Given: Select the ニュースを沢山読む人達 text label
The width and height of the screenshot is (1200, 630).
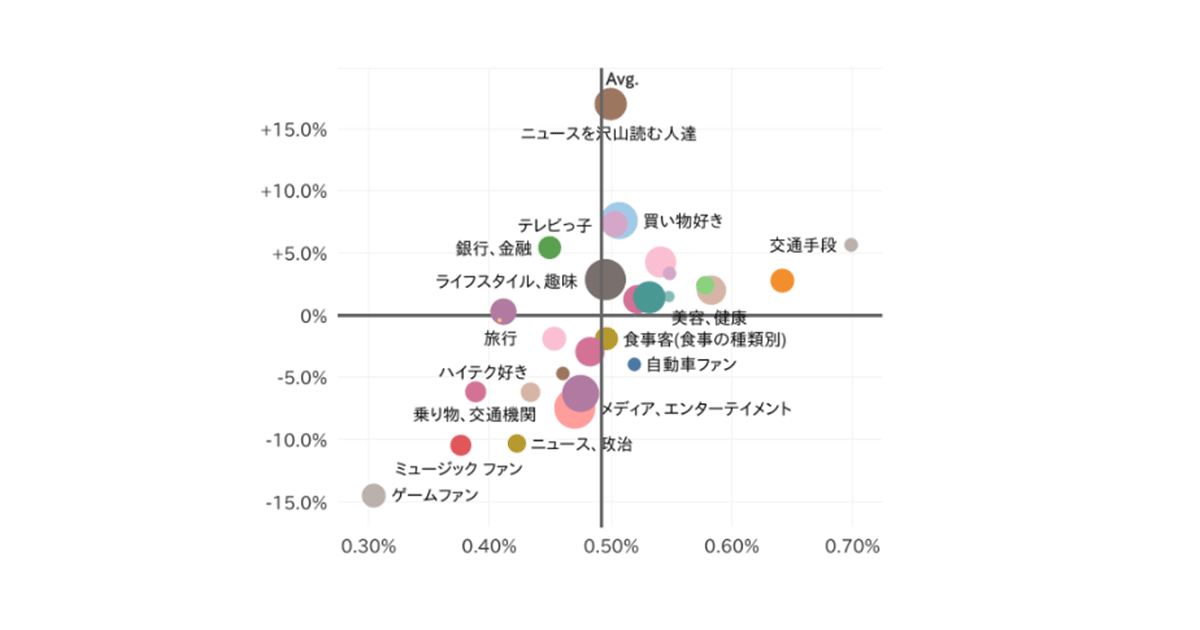Looking at the screenshot, I should point(608,134).
